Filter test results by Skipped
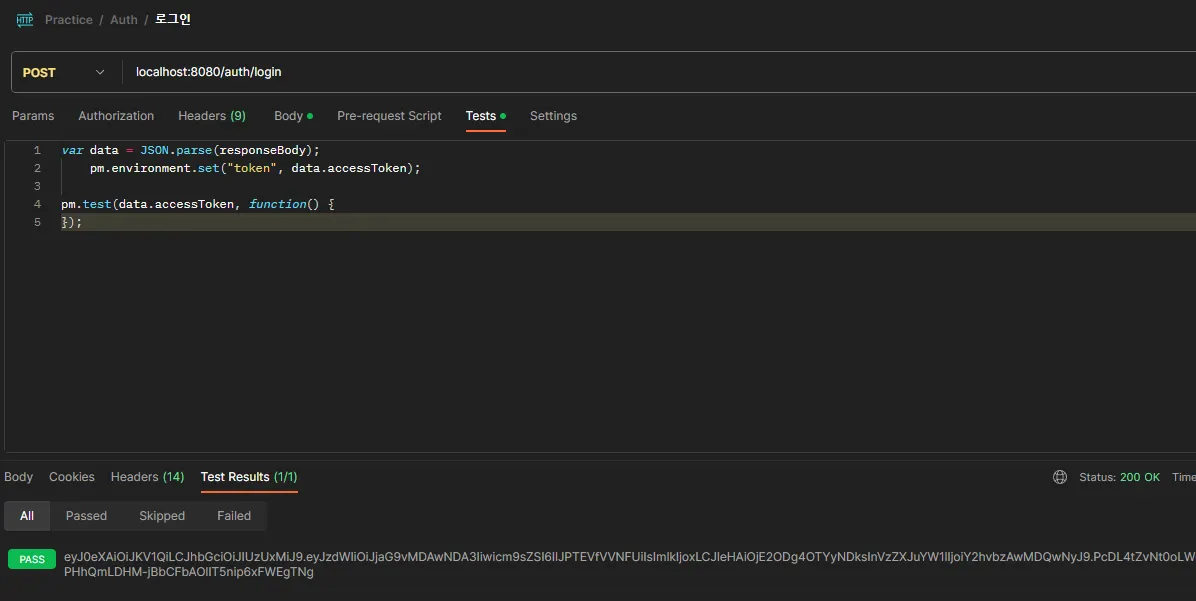 pos(162,516)
